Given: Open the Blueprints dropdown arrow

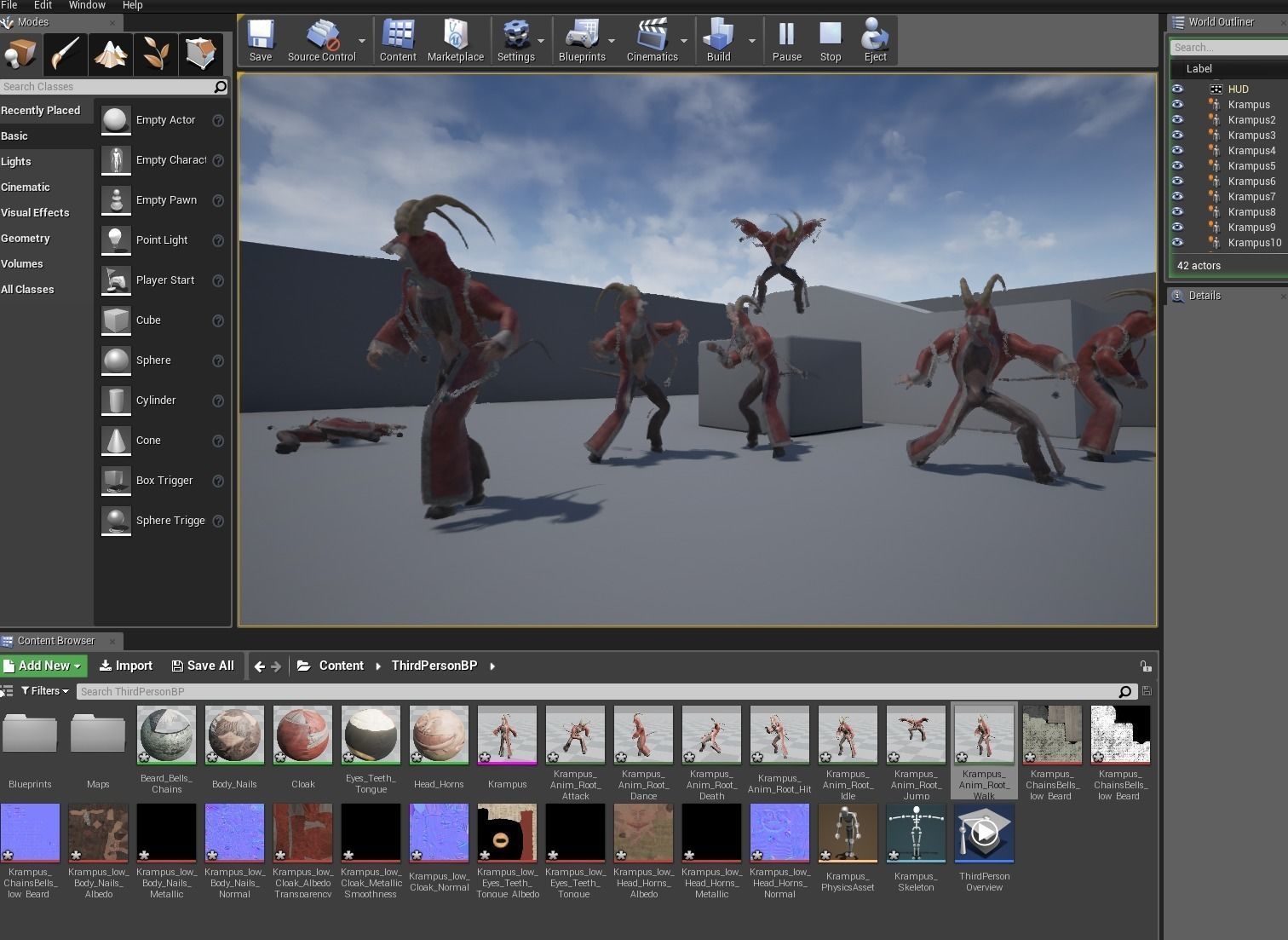Looking at the screenshot, I should (x=612, y=40).
